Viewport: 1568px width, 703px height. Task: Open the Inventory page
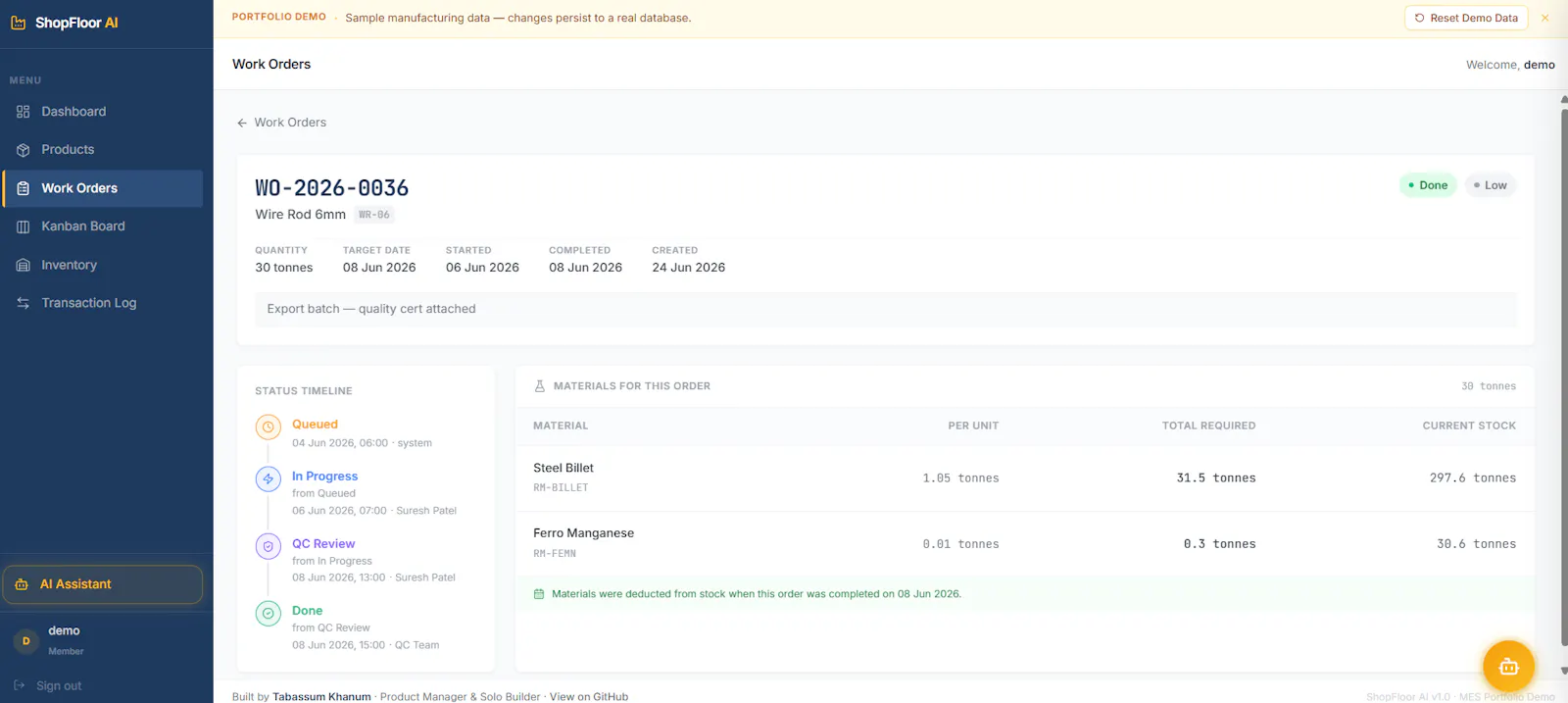pos(103,265)
